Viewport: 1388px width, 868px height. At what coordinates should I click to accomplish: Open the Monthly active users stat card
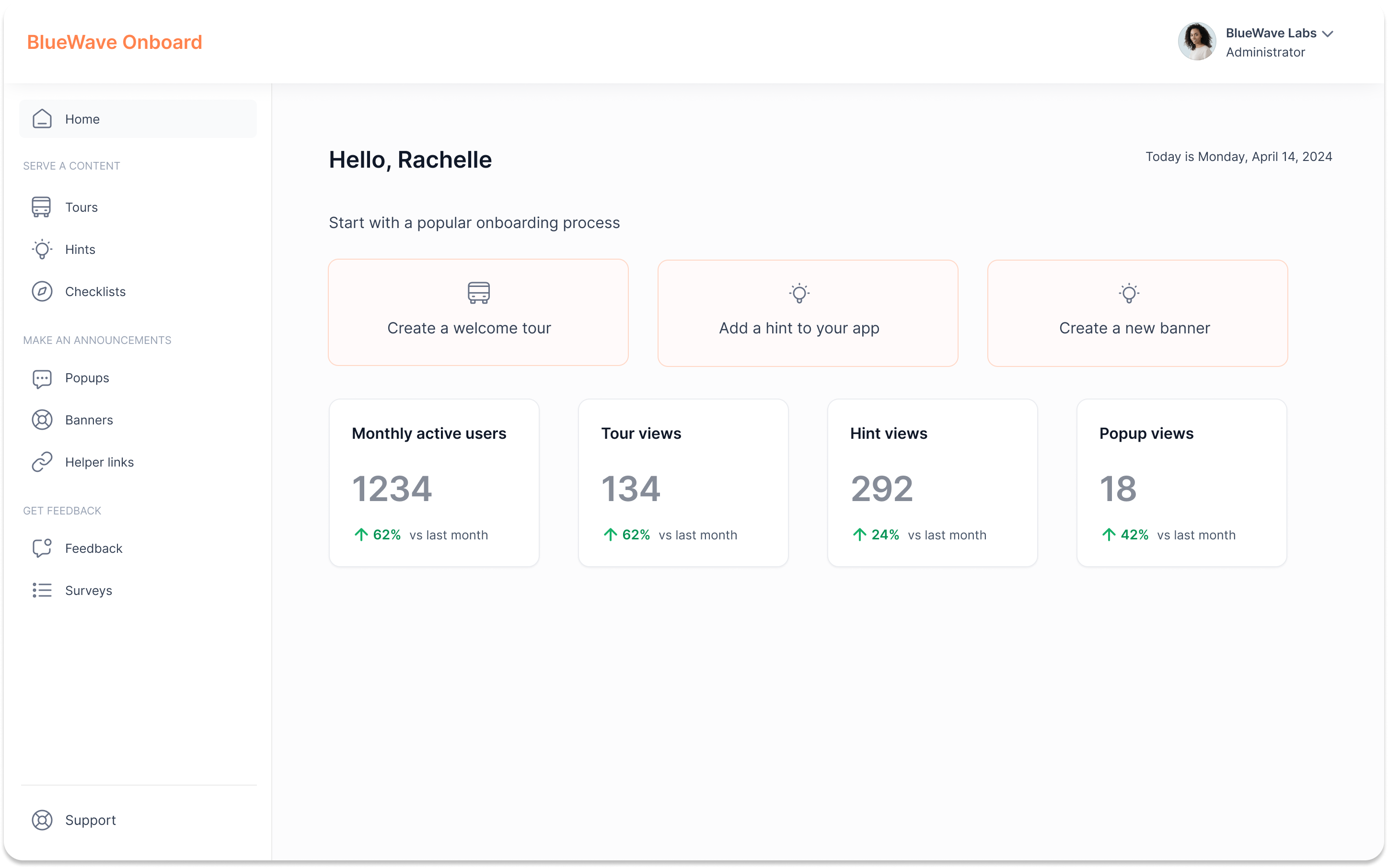pyautogui.click(x=434, y=482)
